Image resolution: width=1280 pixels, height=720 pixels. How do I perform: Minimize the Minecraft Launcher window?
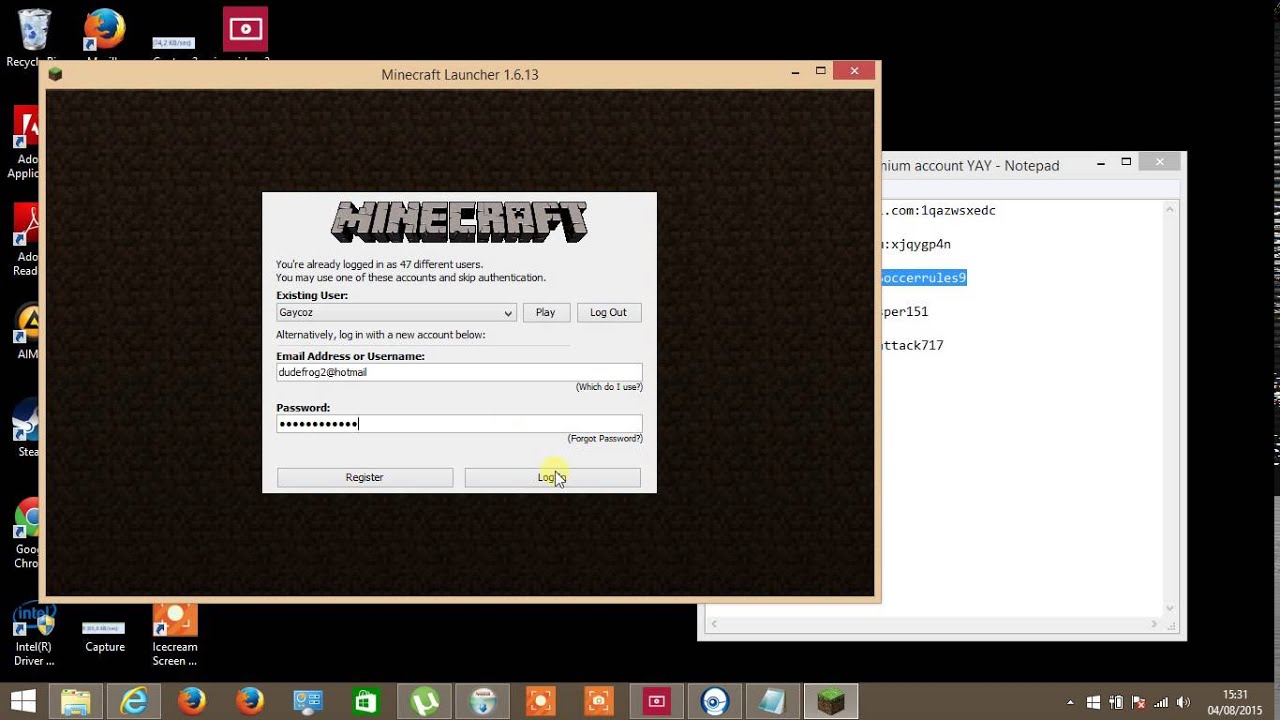pyautogui.click(x=796, y=72)
